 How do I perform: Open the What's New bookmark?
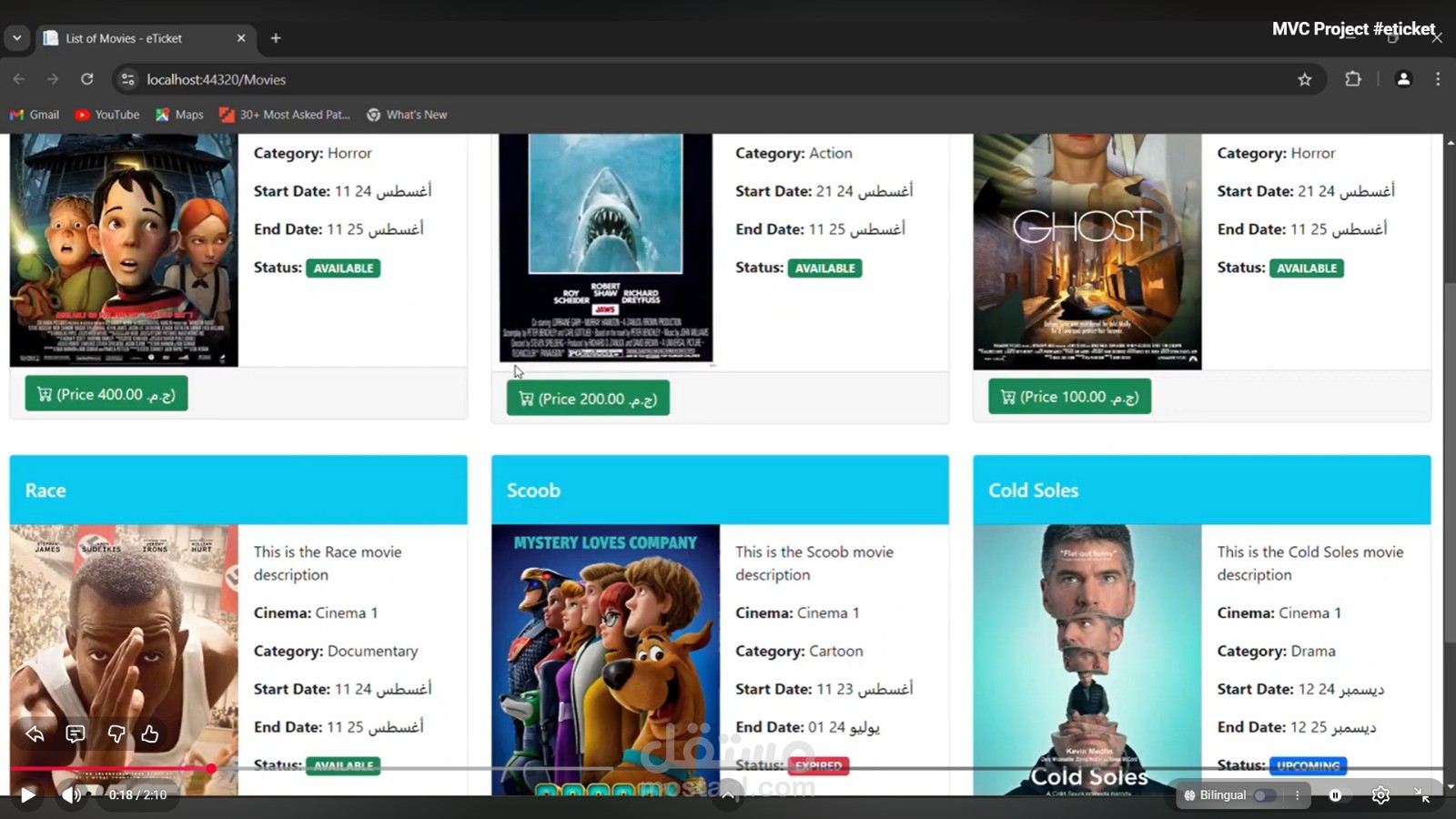(x=407, y=115)
